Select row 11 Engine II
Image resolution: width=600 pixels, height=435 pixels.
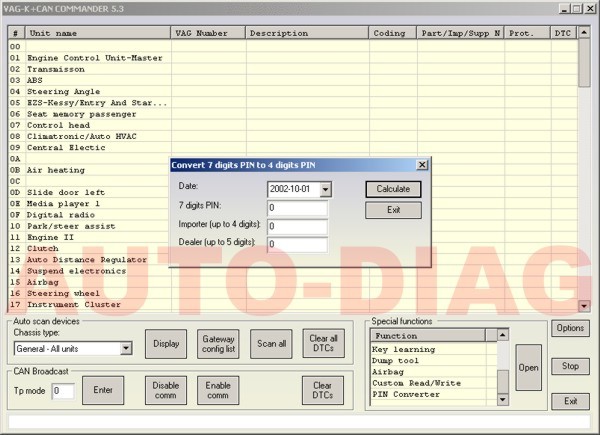89,238
